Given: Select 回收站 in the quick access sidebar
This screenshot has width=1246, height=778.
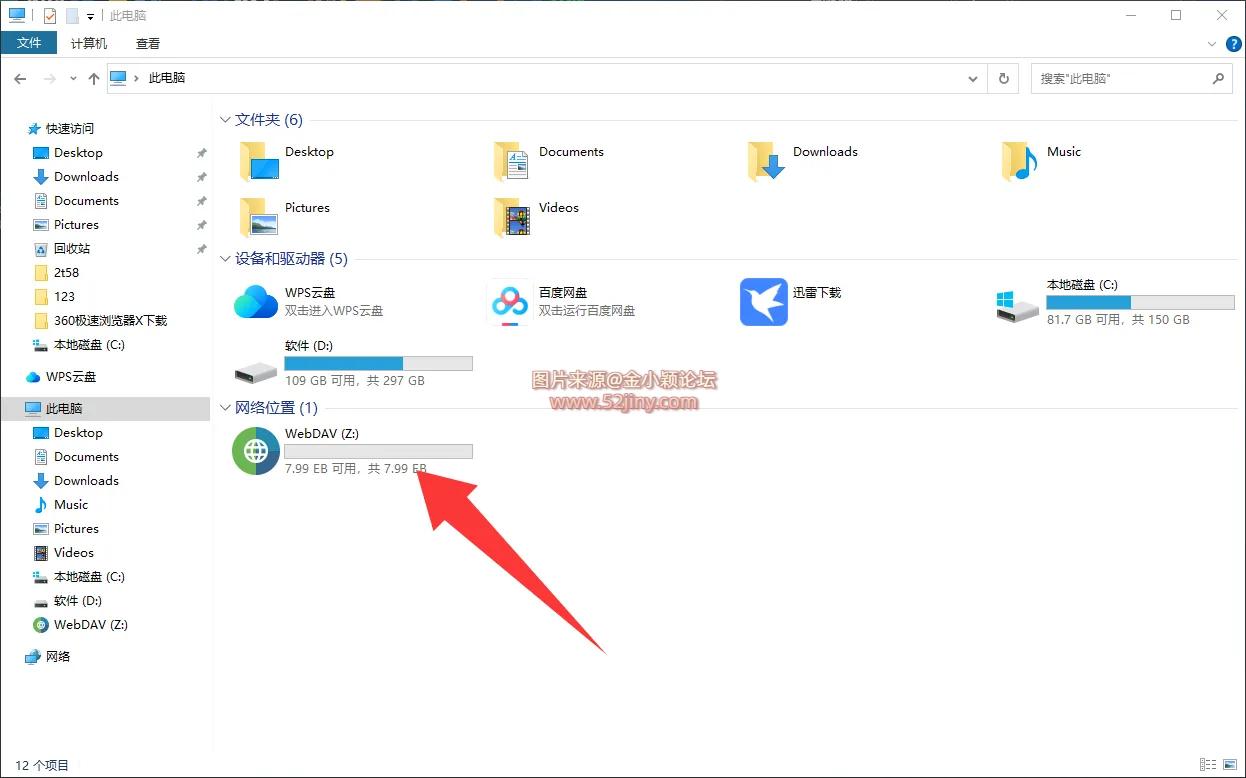Looking at the screenshot, I should tap(72, 248).
